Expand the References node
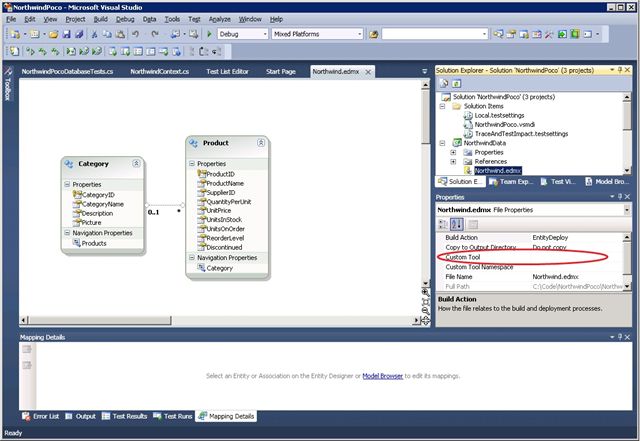This screenshot has height=441, width=640. [453, 161]
